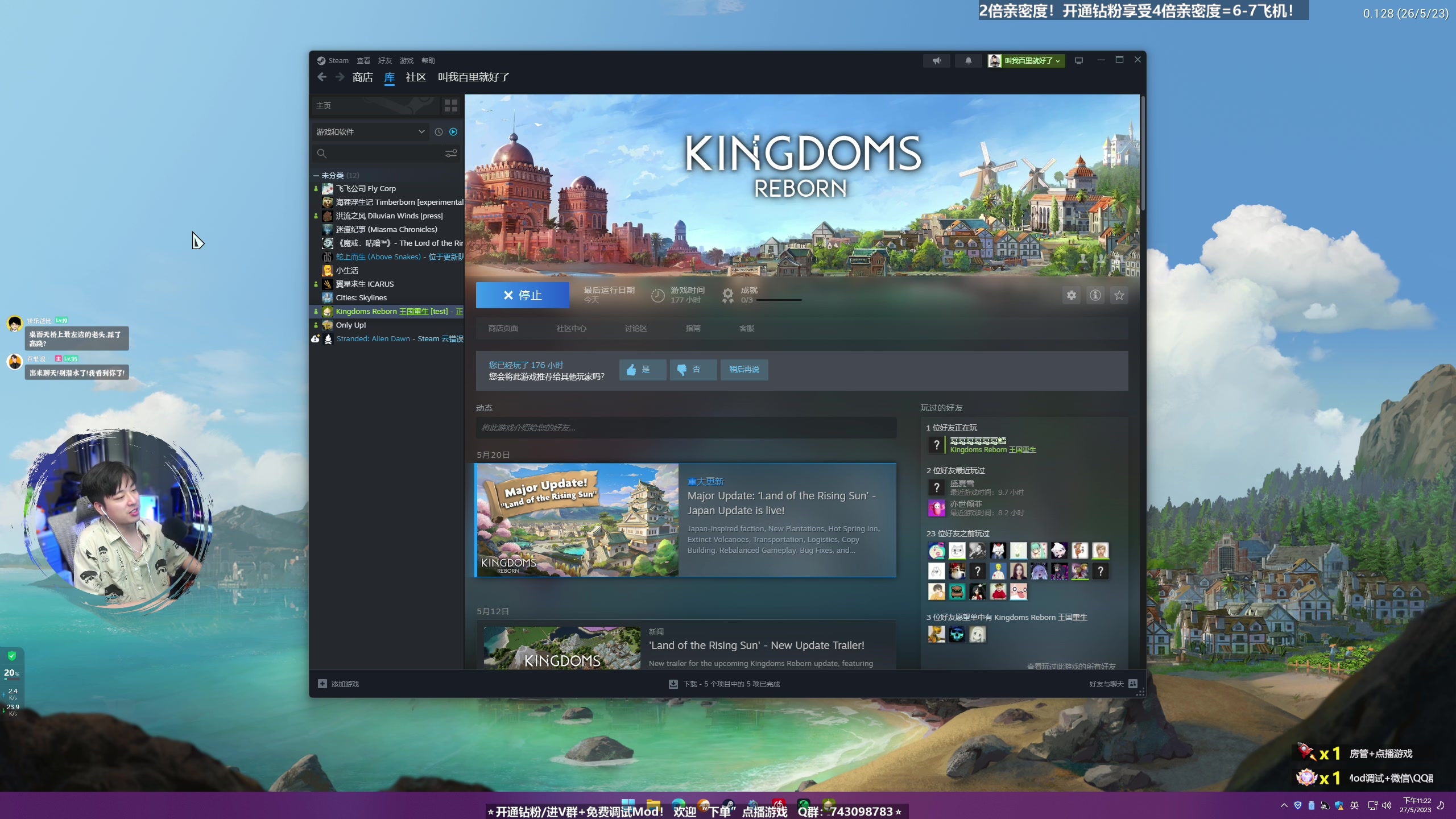Open the 商店页面 link
The width and height of the screenshot is (1456, 819).
[503, 329]
